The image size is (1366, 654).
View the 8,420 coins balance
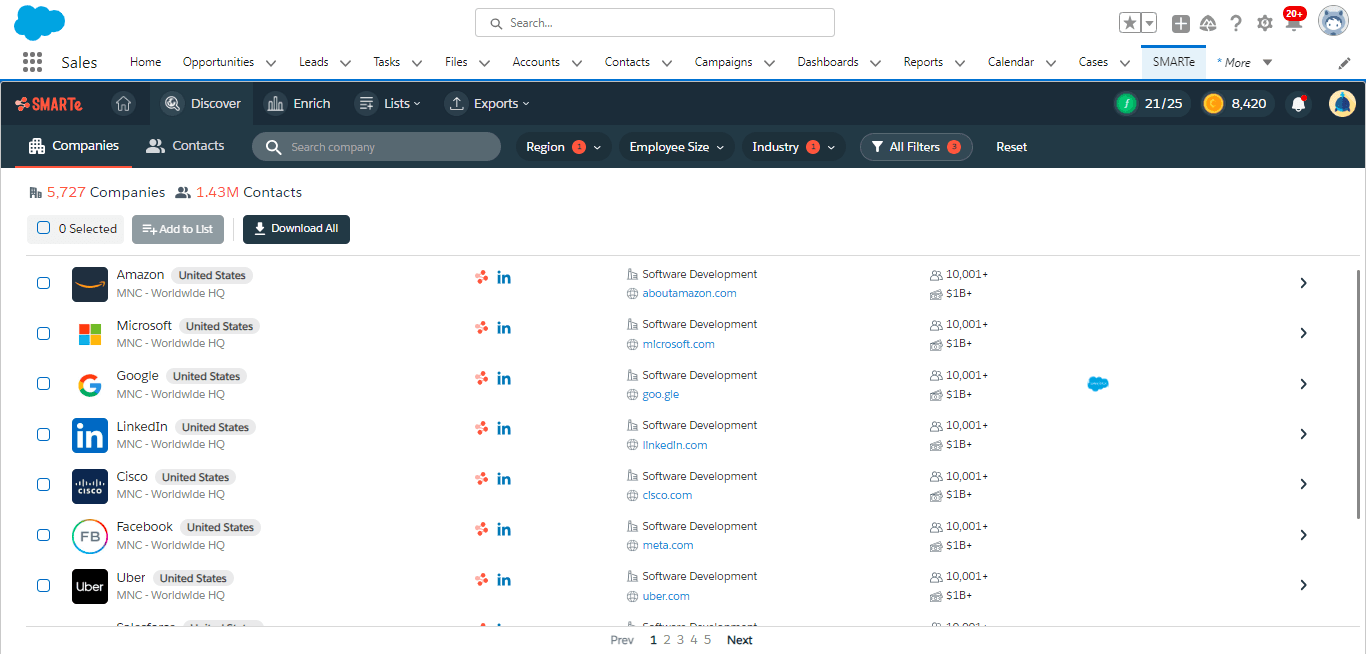(x=1237, y=103)
